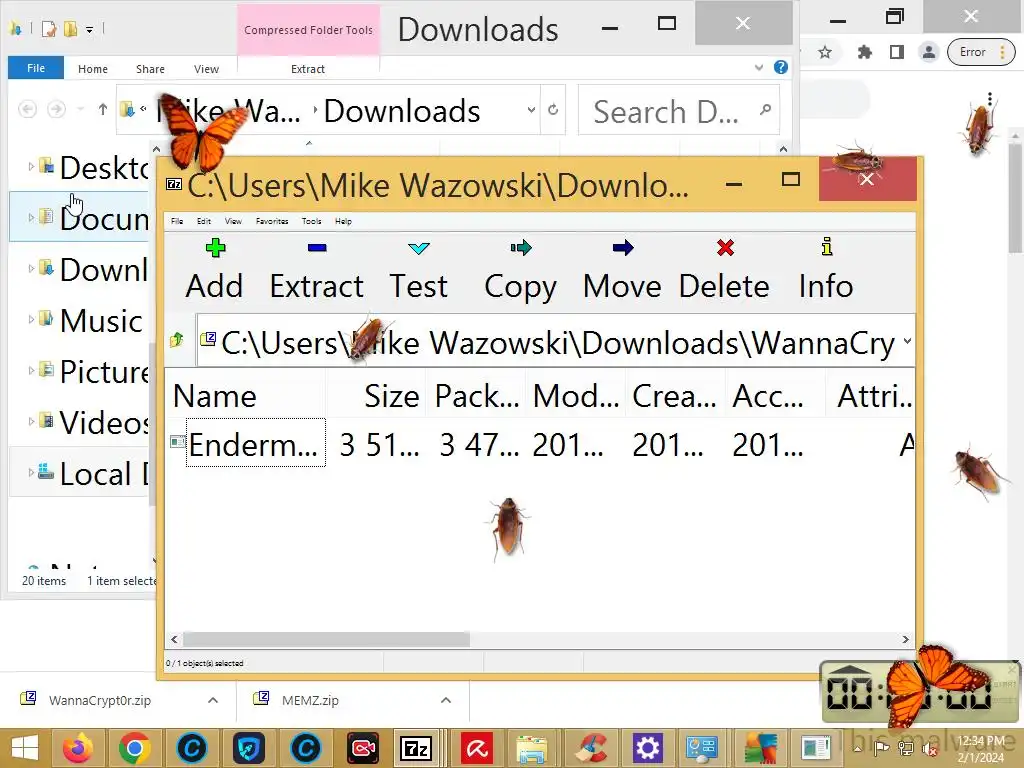This screenshot has height=768, width=1024.
Task: Click the Test button in 7-Zip toolbar
Action: pyautogui.click(x=419, y=270)
